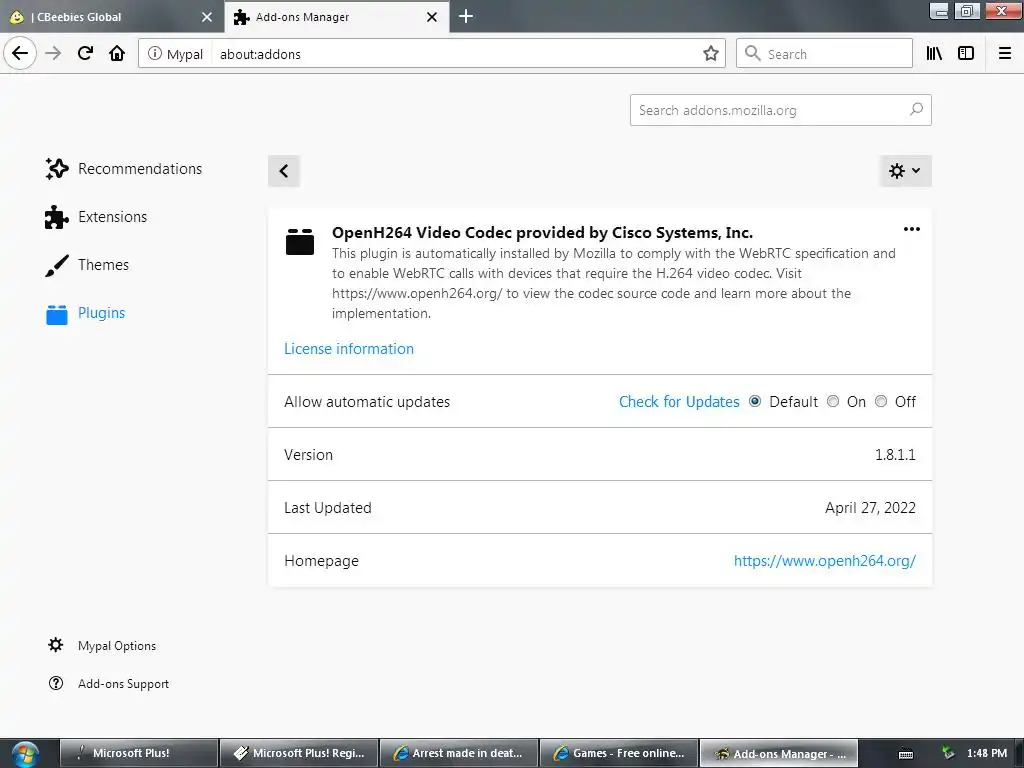This screenshot has width=1024, height=768.
Task: Open the gear tools dropdown for add-ons
Action: point(905,171)
